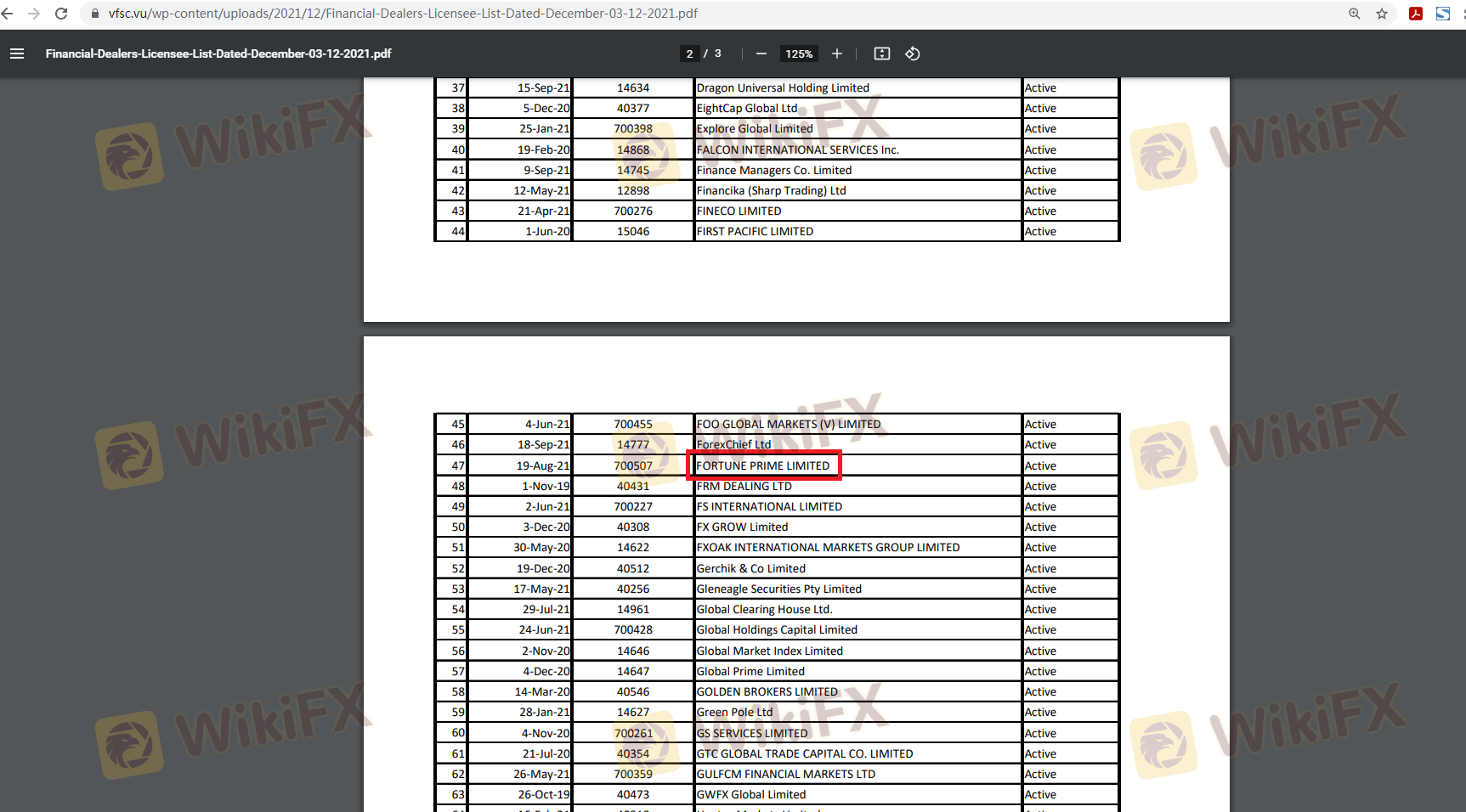Click the ForexChief Ltd table row
The height and width of the screenshot is (812, 1466).
[x=733, y=444]
